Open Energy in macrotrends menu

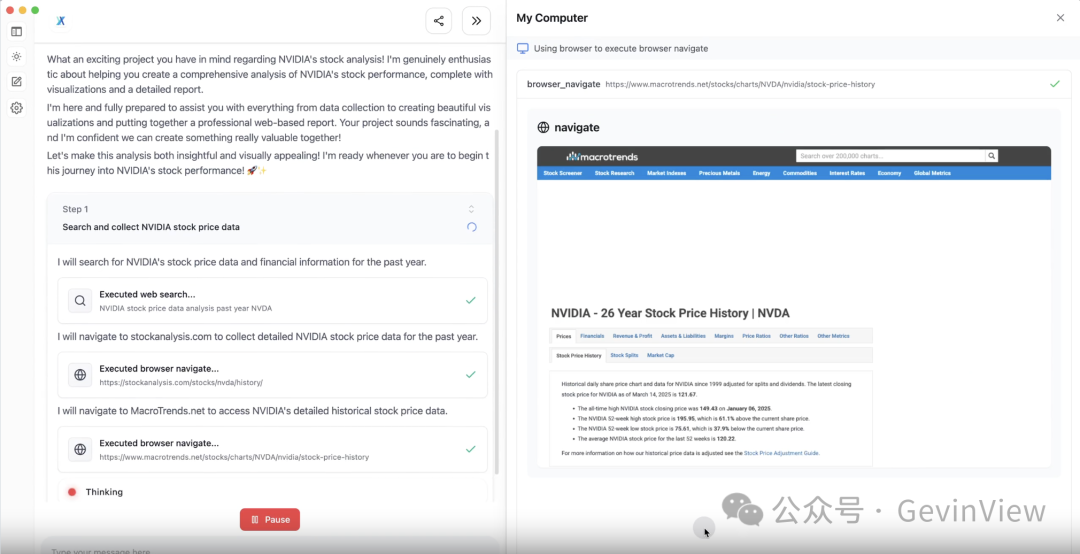pyautogui.click(x=761, y=173)
